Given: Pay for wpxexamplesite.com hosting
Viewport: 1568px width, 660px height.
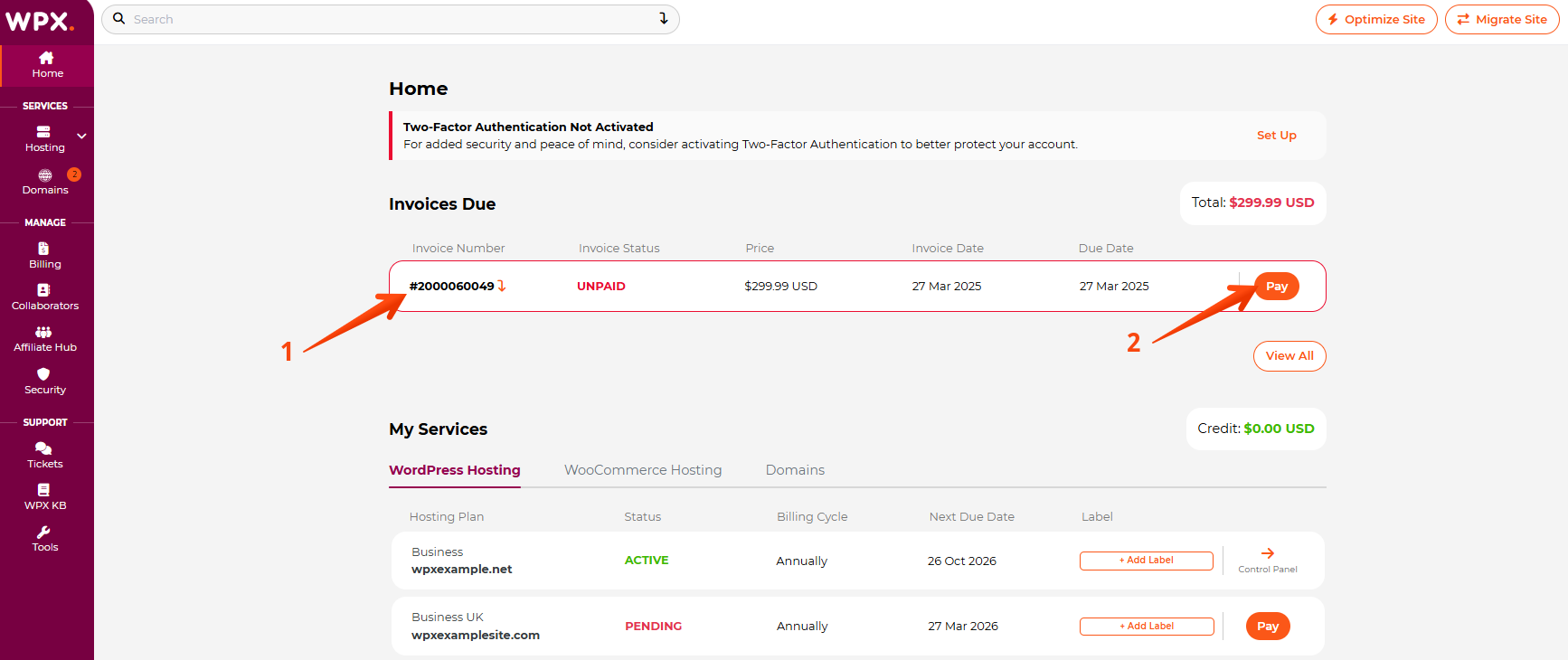Looking at the screenshot, I should 1268,627.
